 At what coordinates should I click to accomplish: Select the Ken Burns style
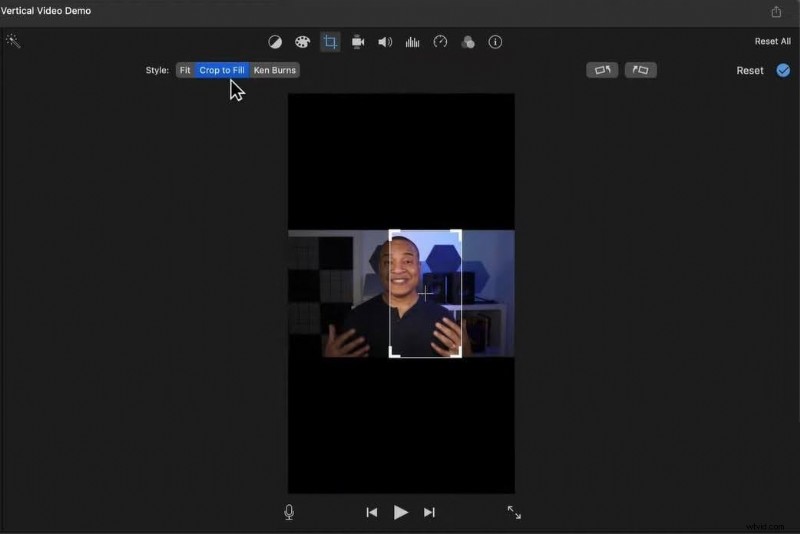click(275, 70)
